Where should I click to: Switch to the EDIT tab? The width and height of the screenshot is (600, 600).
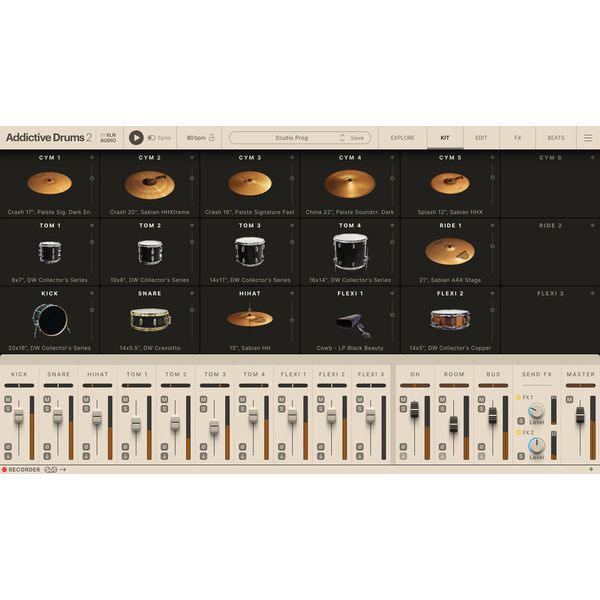[481, 138]
